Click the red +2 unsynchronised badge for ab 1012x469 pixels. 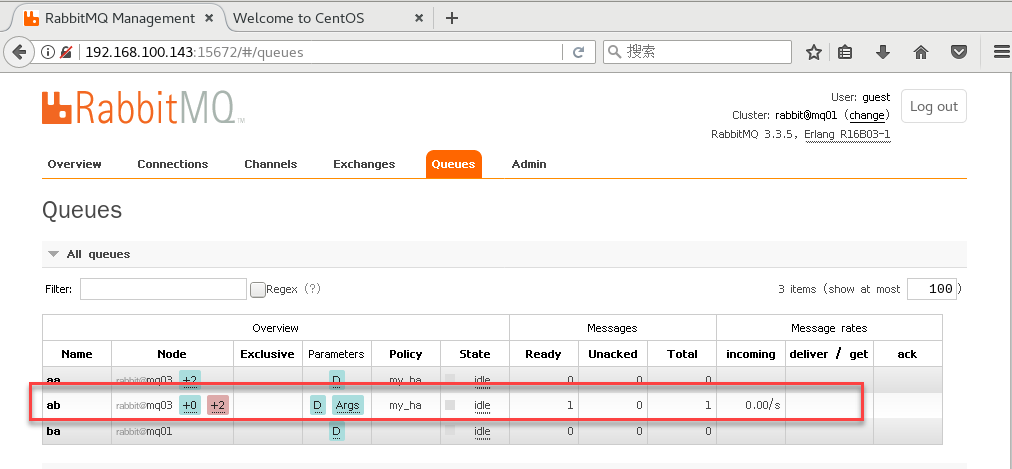(x=218, y=406)
